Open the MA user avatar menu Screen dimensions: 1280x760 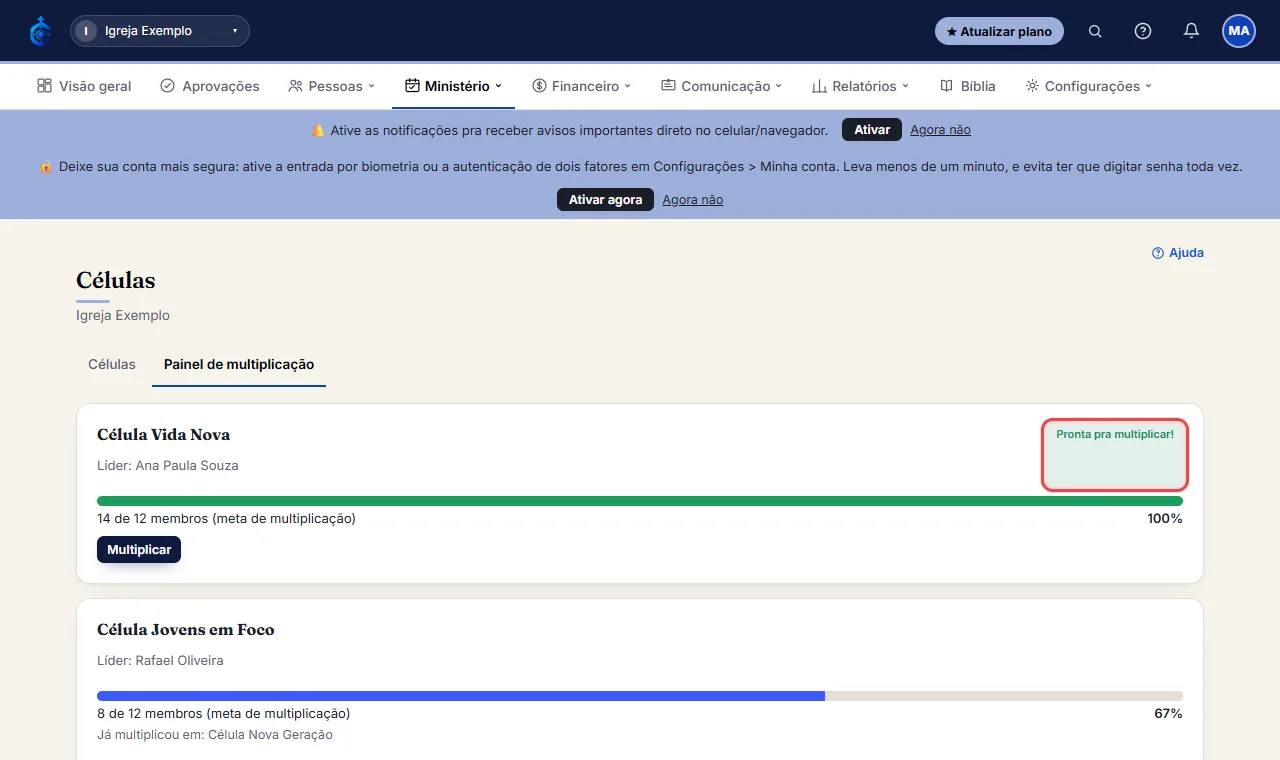coord(1239,31)
